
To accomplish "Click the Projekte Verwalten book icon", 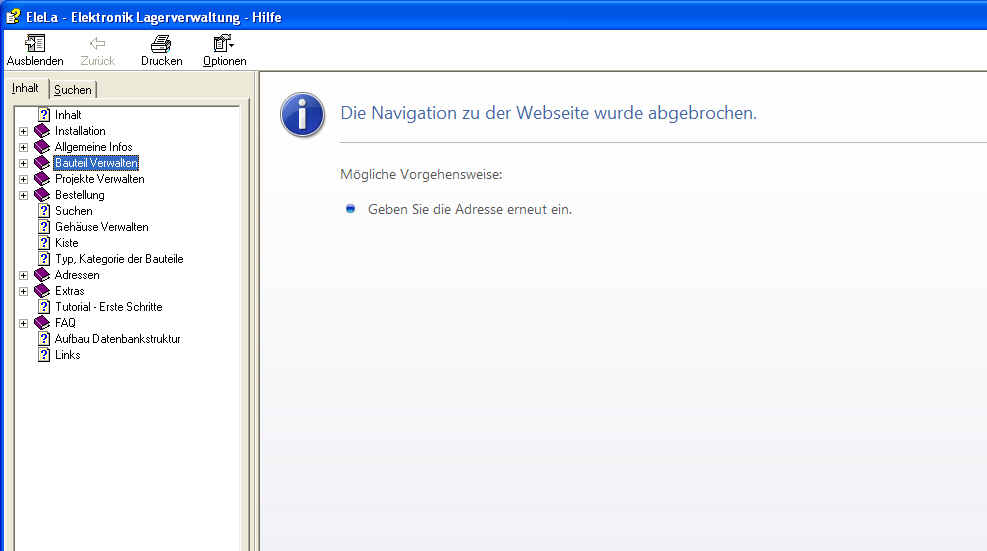I will click(x=42, y=179).
